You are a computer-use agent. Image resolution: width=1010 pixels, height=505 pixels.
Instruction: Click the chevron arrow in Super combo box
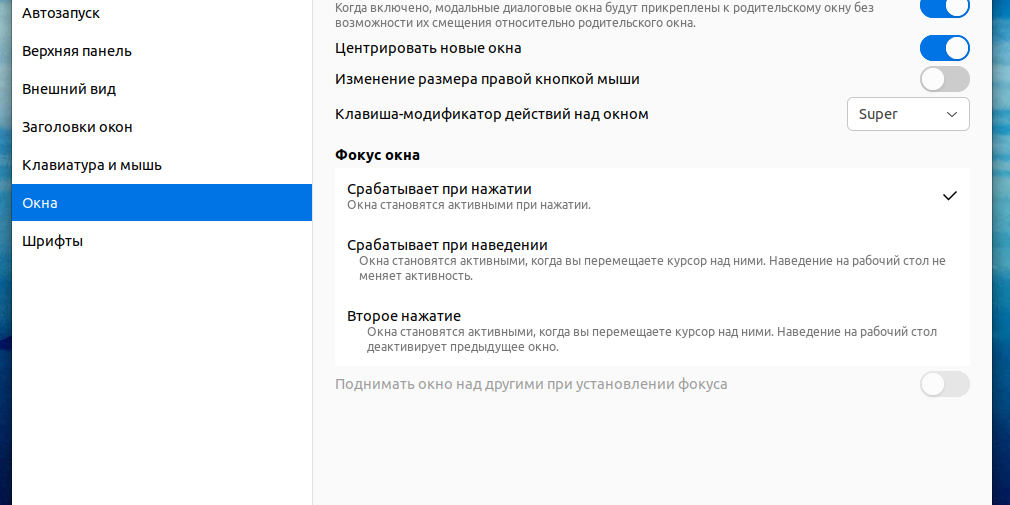[x=951, y=114]
